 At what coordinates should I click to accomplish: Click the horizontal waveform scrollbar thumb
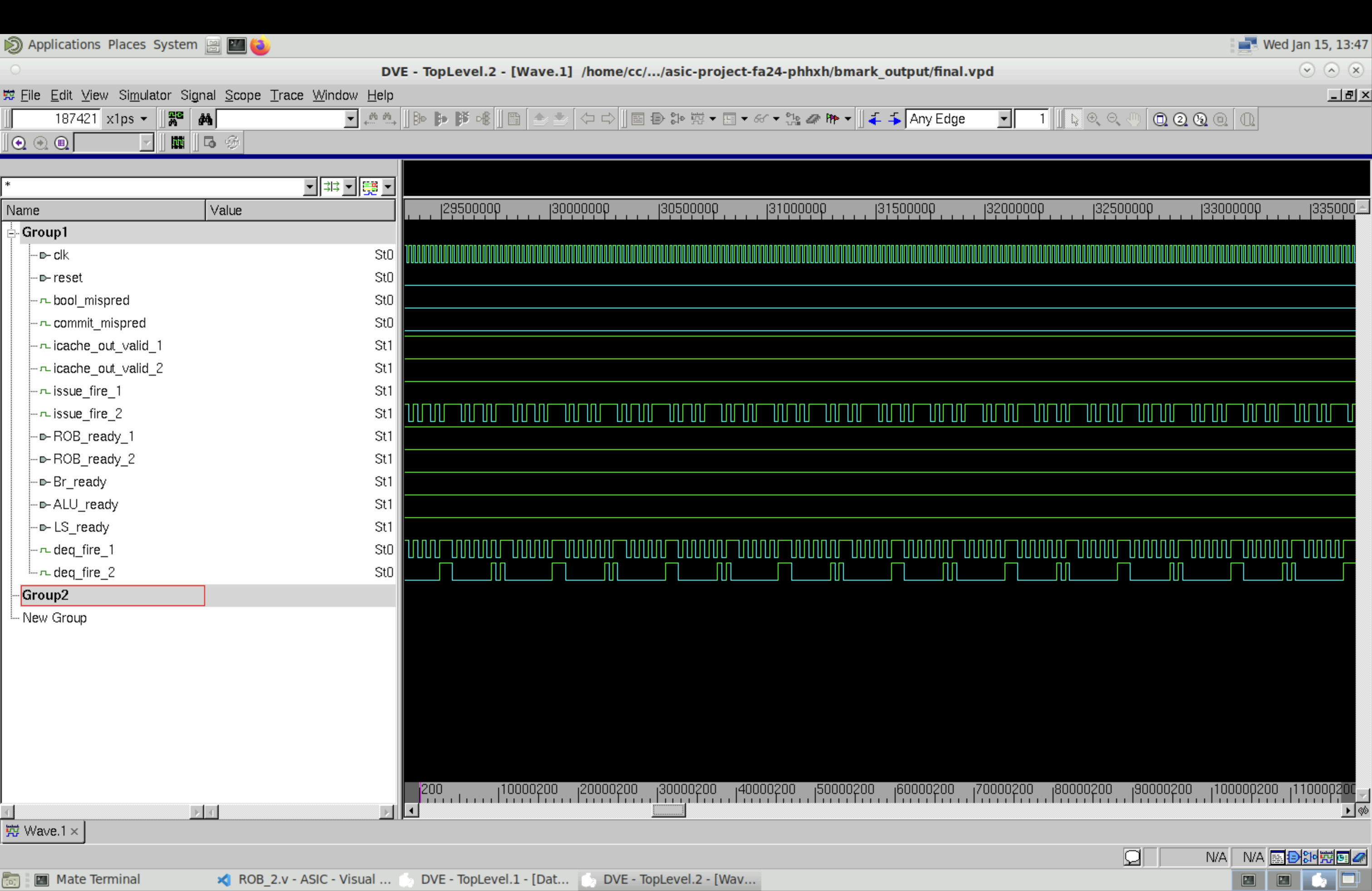click(668, 811)
